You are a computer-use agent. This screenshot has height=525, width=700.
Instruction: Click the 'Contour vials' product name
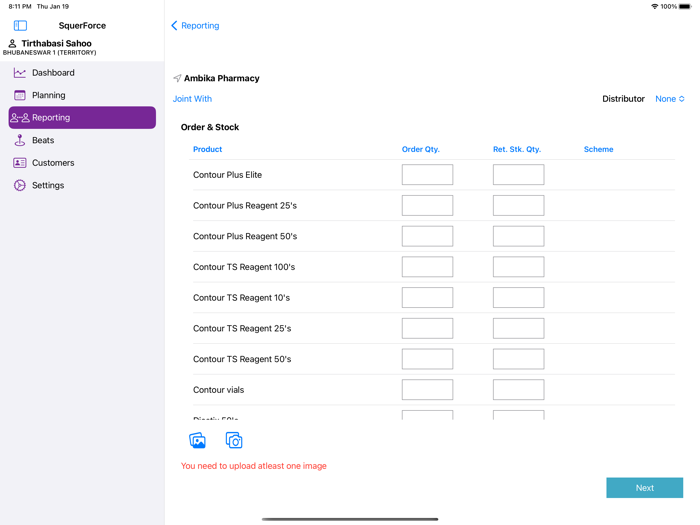pyautogui.click(x=218, y=390)
